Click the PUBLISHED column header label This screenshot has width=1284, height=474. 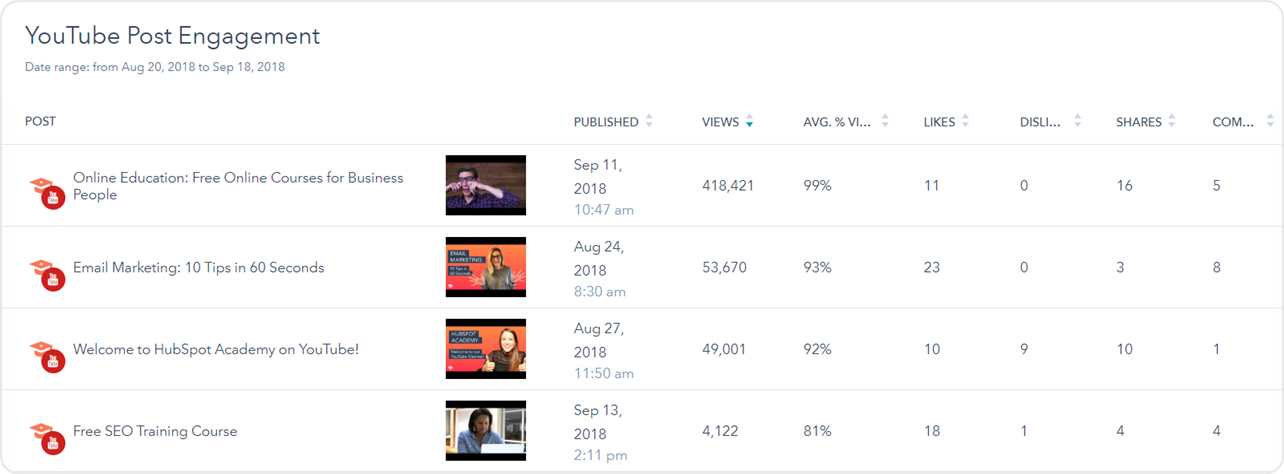606,122
